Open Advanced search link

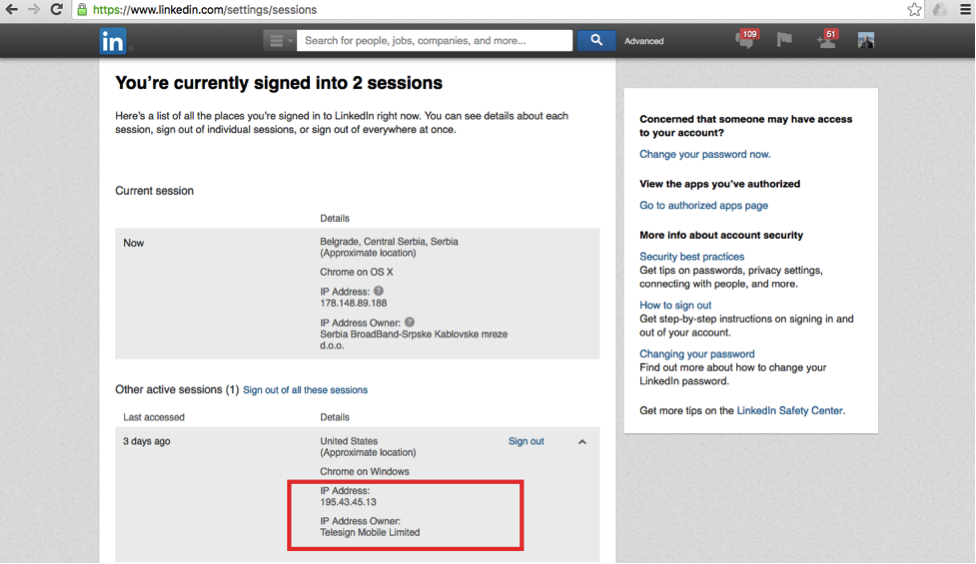[x=644, y=41]
